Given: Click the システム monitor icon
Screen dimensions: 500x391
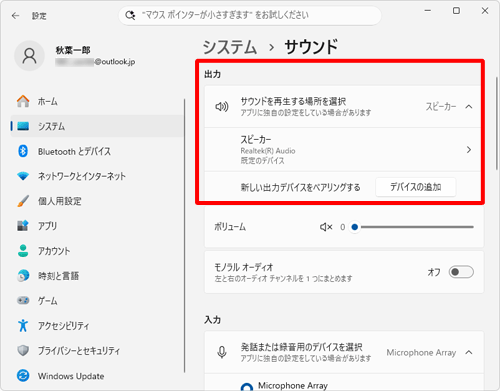Looking at the screenshot, I should [x=23, y=126].
